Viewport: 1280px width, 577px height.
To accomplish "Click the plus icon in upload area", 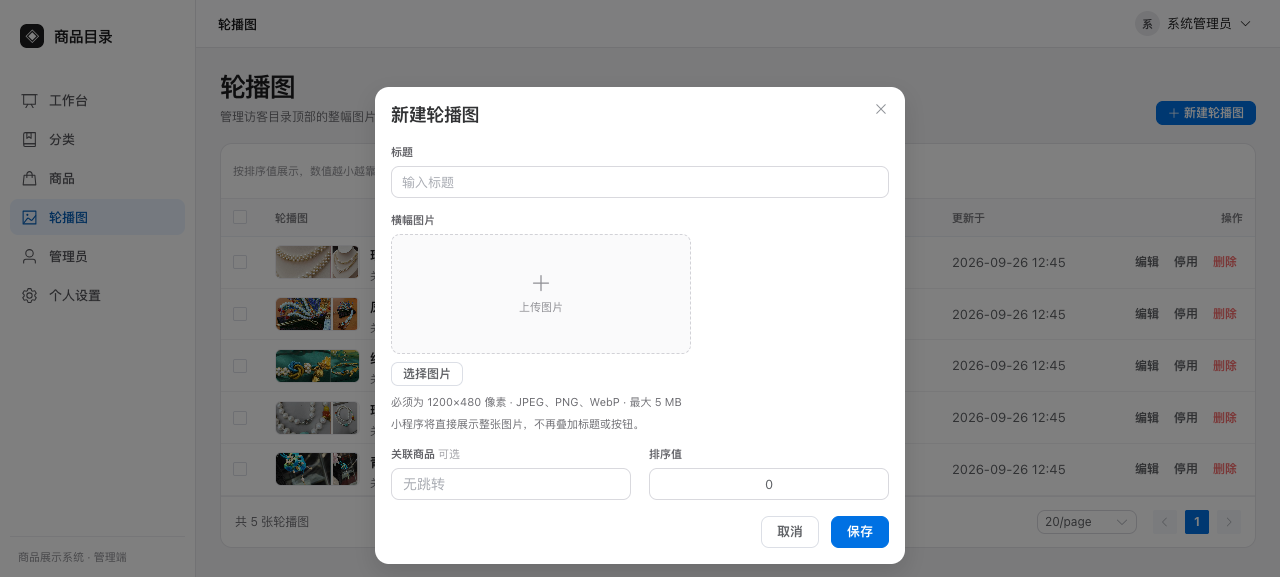I will click(x=541, y=283).
